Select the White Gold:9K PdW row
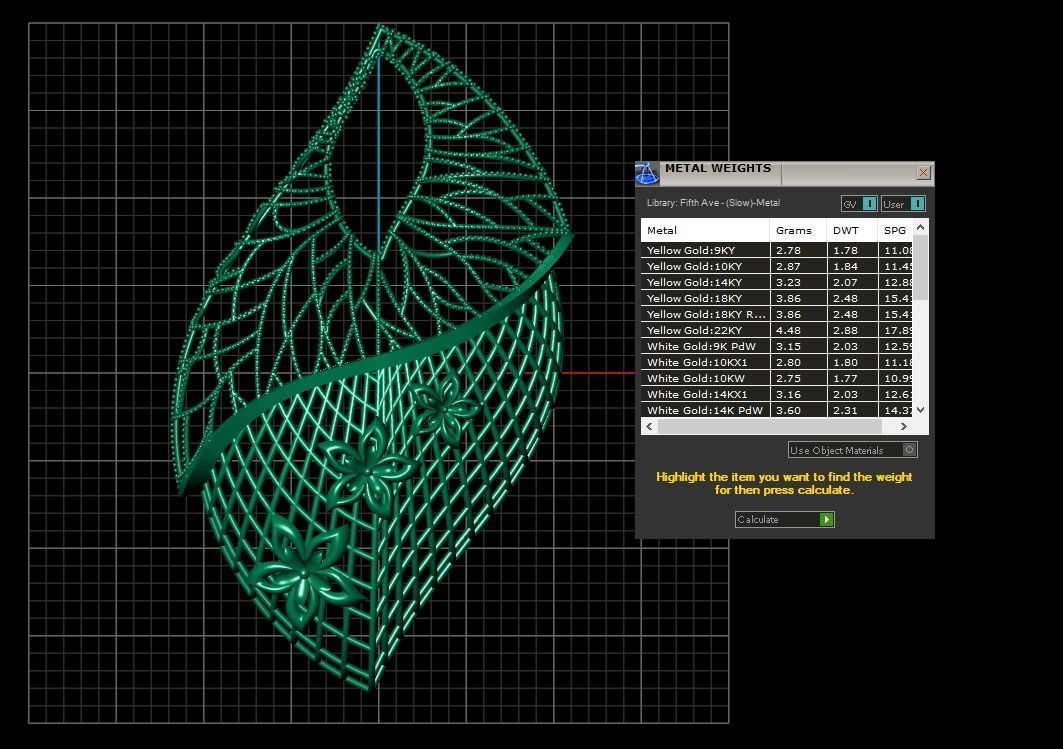1063x749 pixels. (x=776, y=346)
